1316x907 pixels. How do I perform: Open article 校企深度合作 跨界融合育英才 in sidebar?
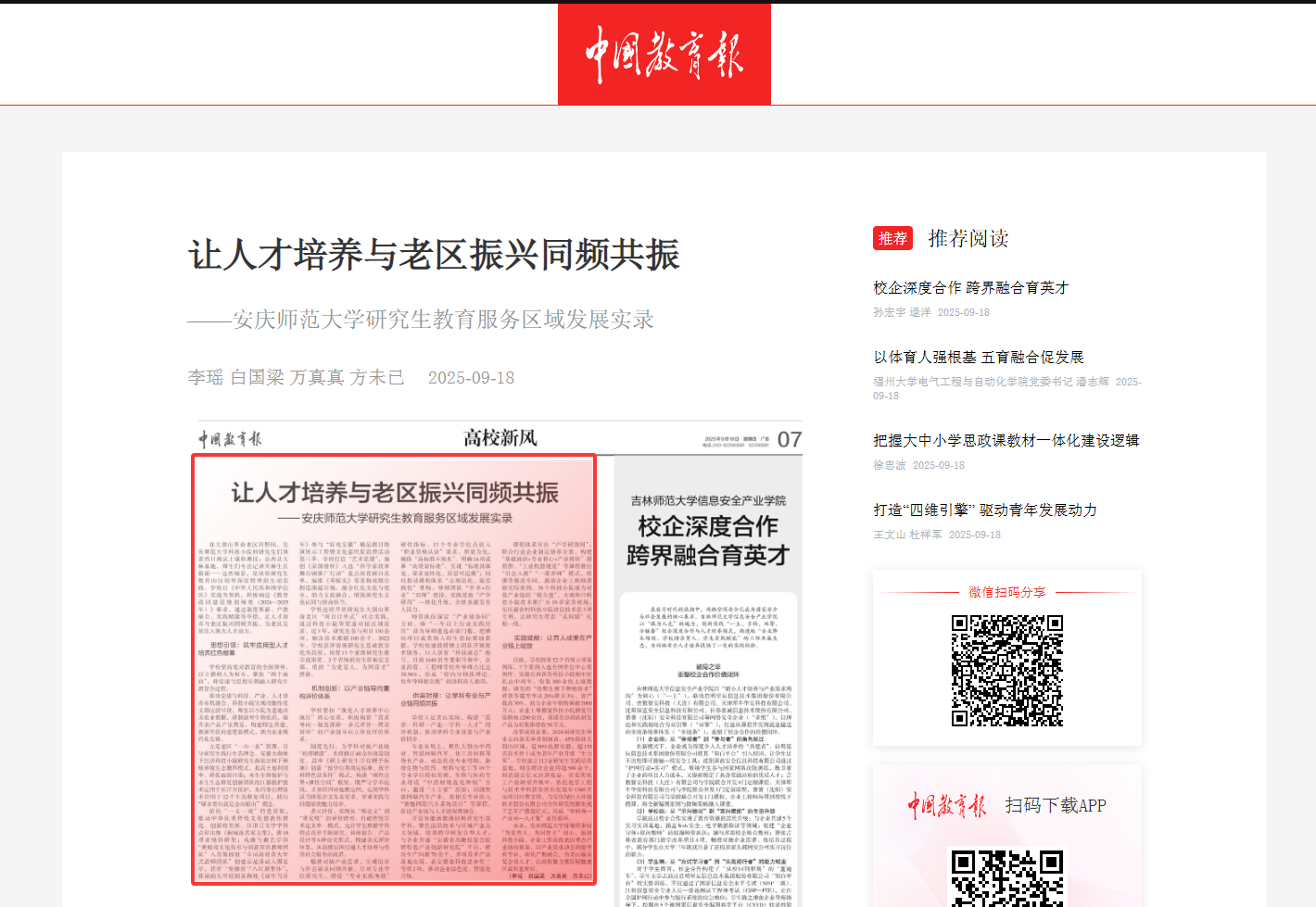[x=970, y=288]
